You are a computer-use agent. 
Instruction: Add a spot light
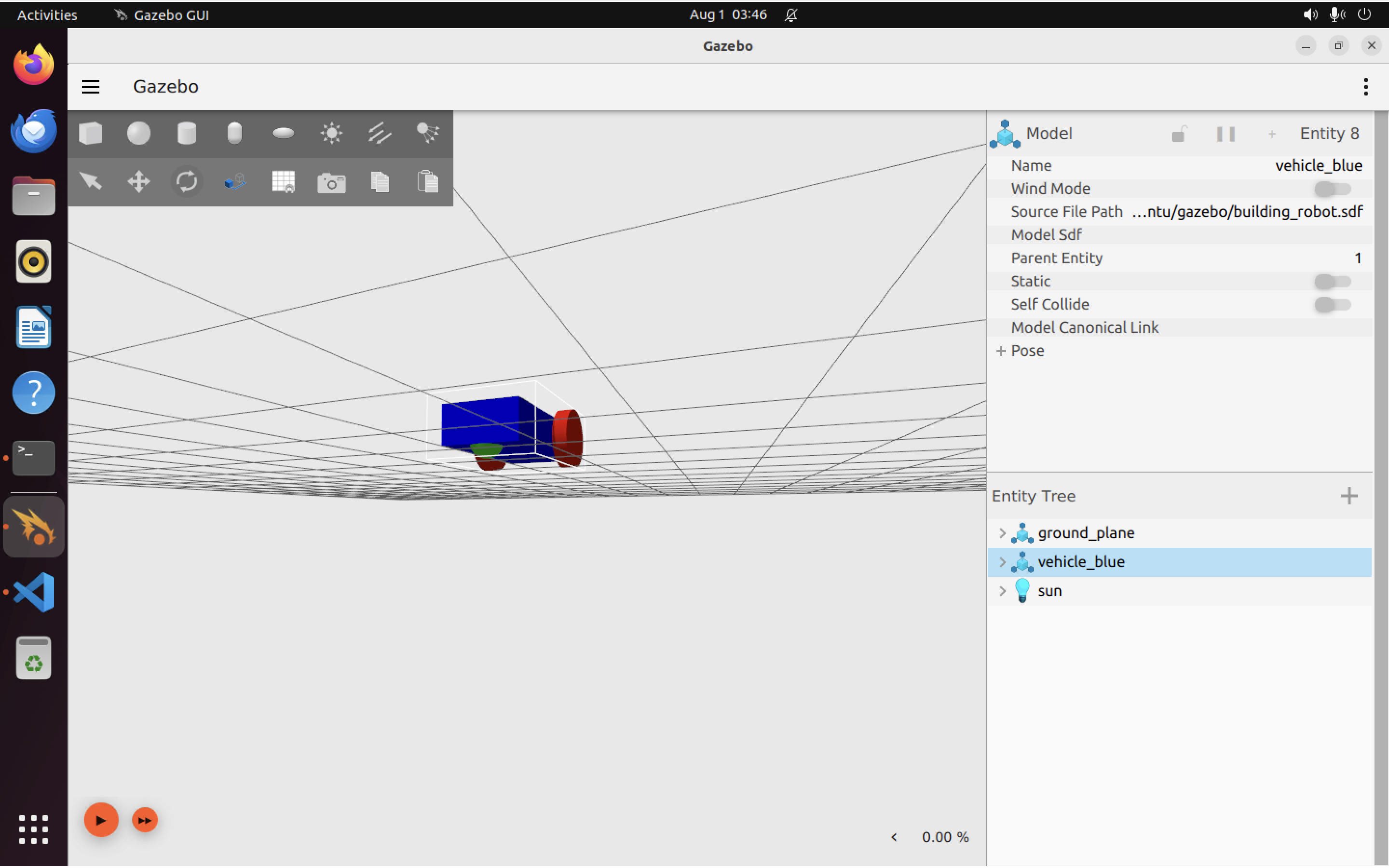(x=428, y=133)
